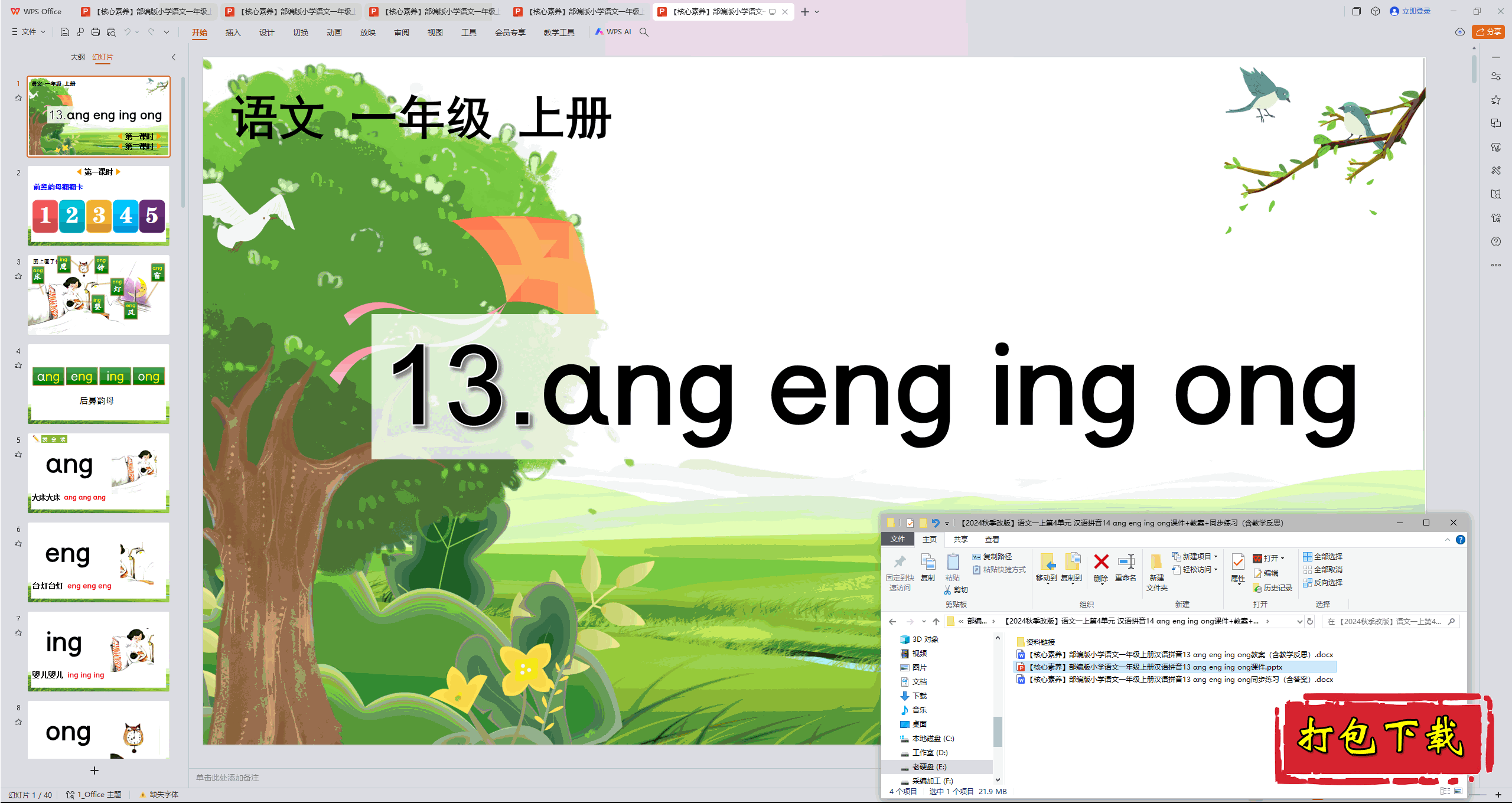Viewport: 1512px width, 803px height.
Task: Switch to Explorer Share tab
Action: (960, 540)
